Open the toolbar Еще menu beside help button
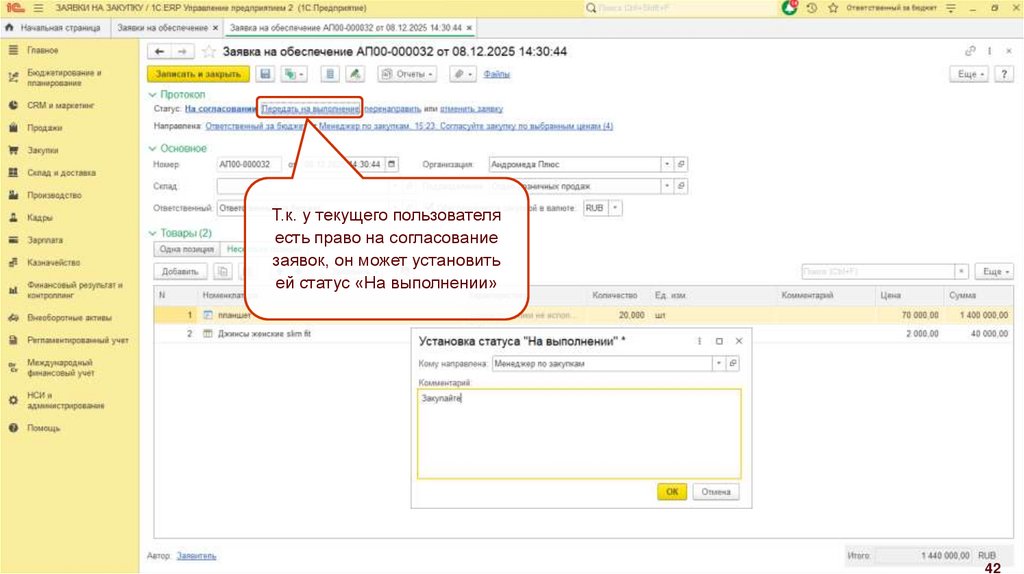This screenshot has width=1024, height=574. click(970, 74)
